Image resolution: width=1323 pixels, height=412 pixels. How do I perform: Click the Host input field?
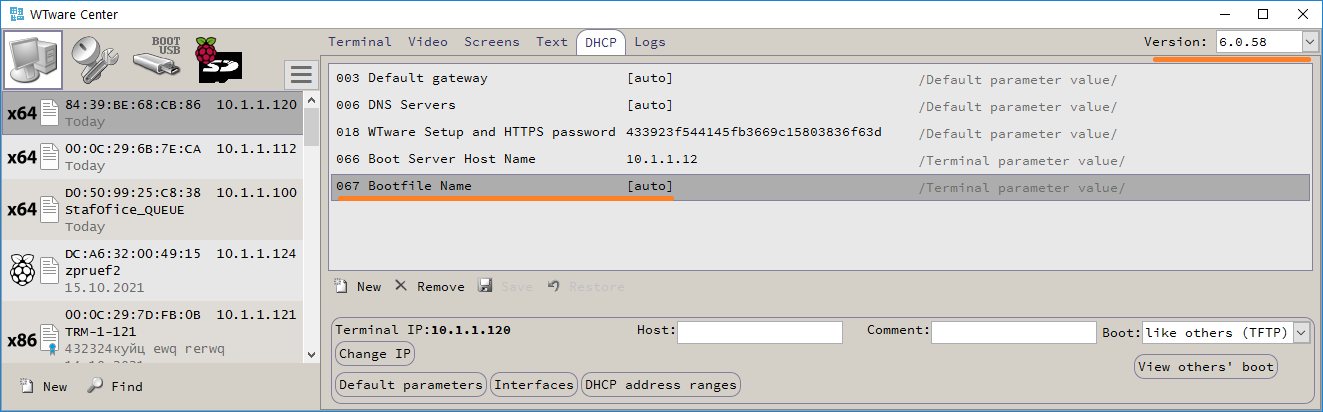pos(760,332)
